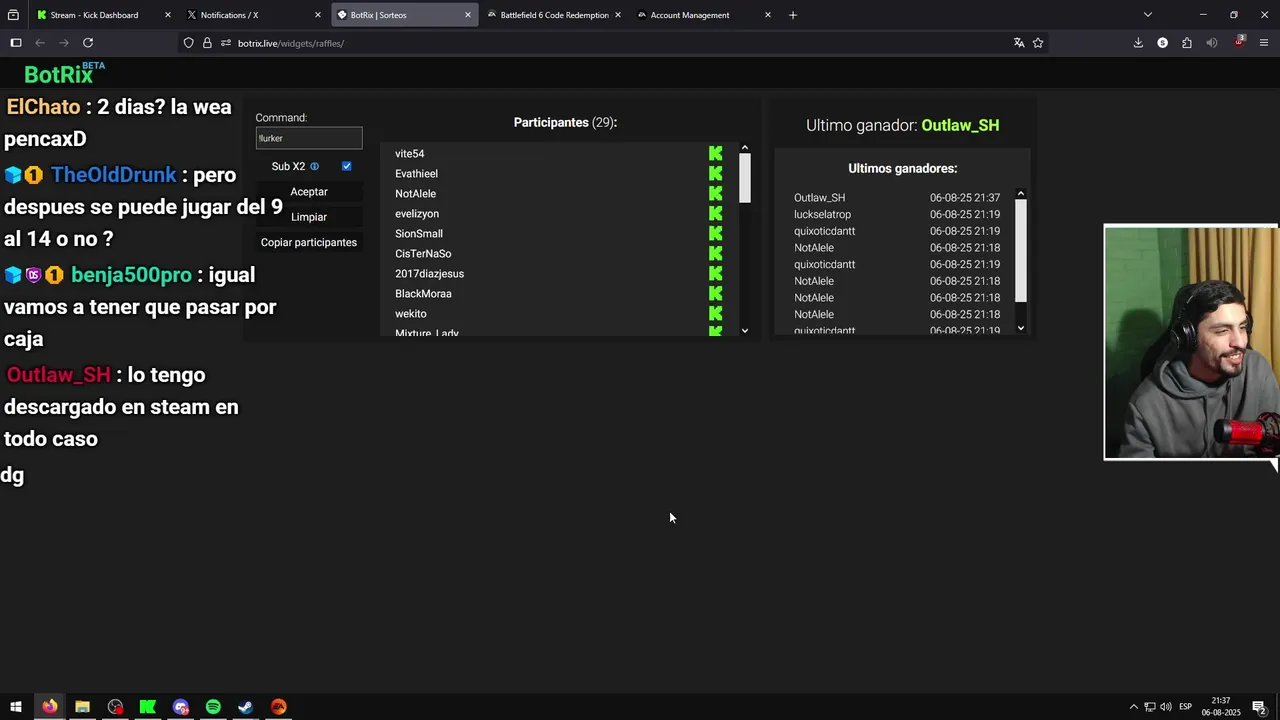Switch to Account Management tab
Viewport: 1280px width, 720px height.
click(704, 15)
